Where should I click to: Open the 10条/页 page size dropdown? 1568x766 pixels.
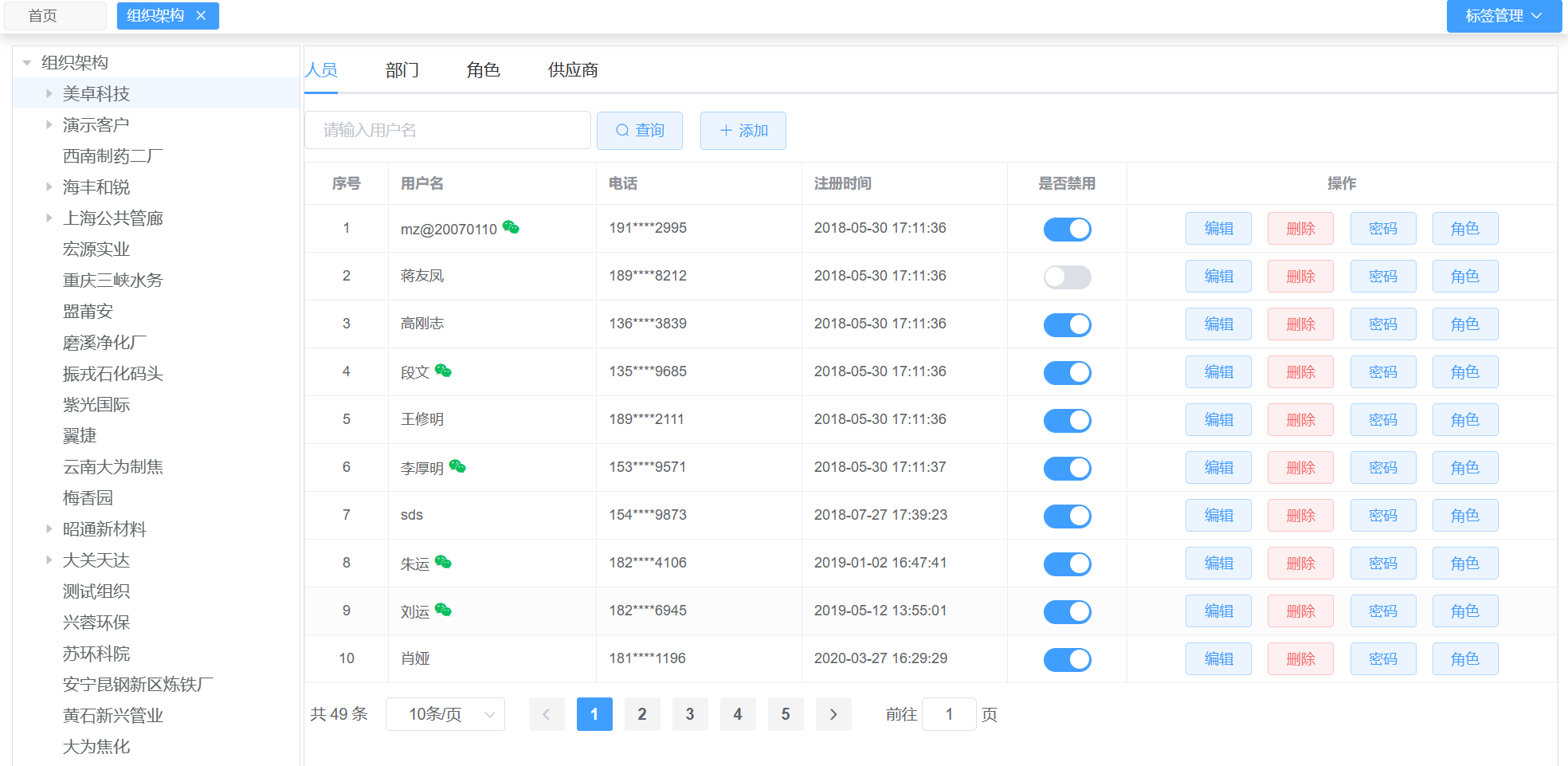coord(445,714)
